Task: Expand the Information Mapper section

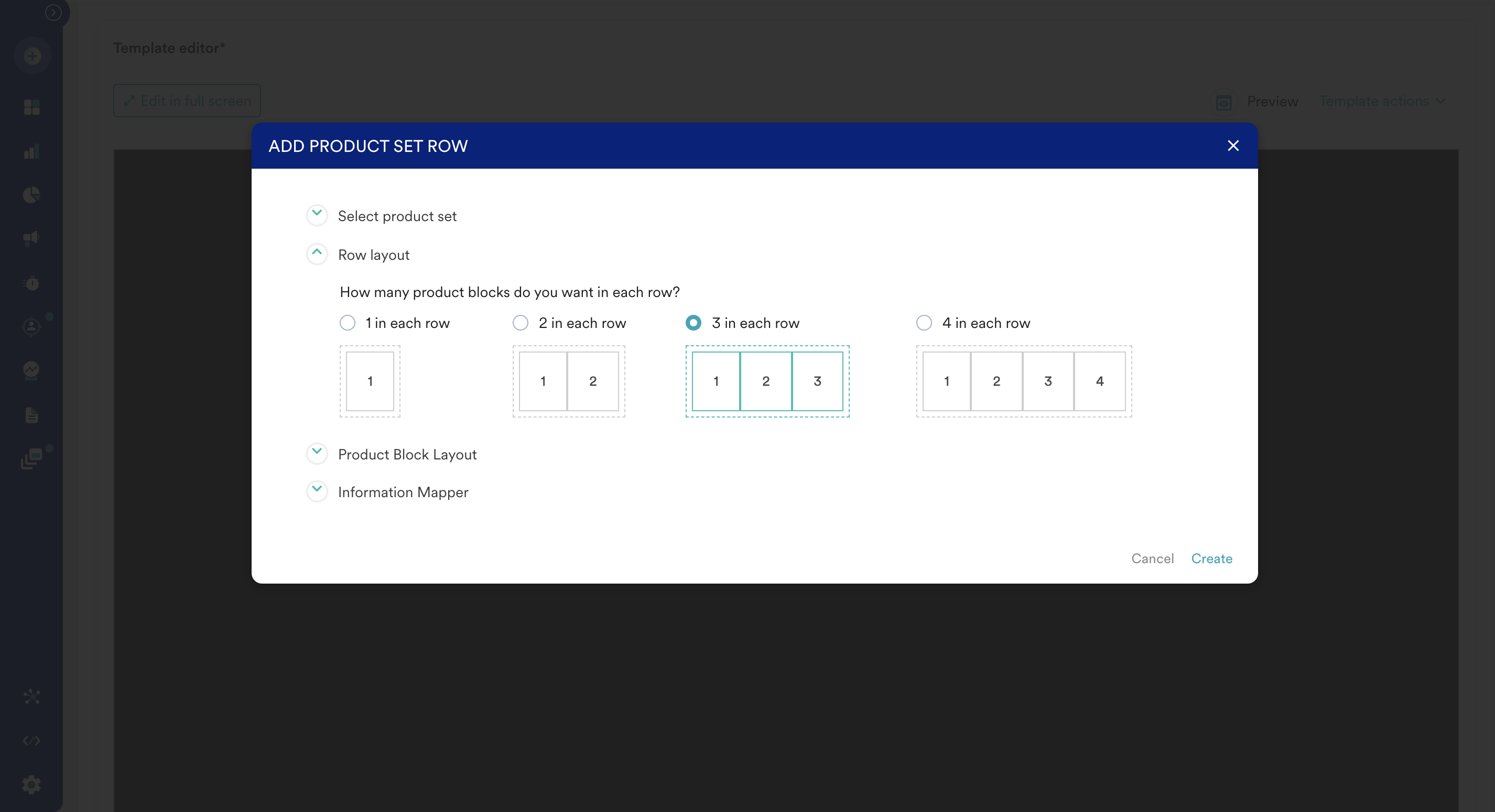Action: pyautogui.click(x=317, y=491)
